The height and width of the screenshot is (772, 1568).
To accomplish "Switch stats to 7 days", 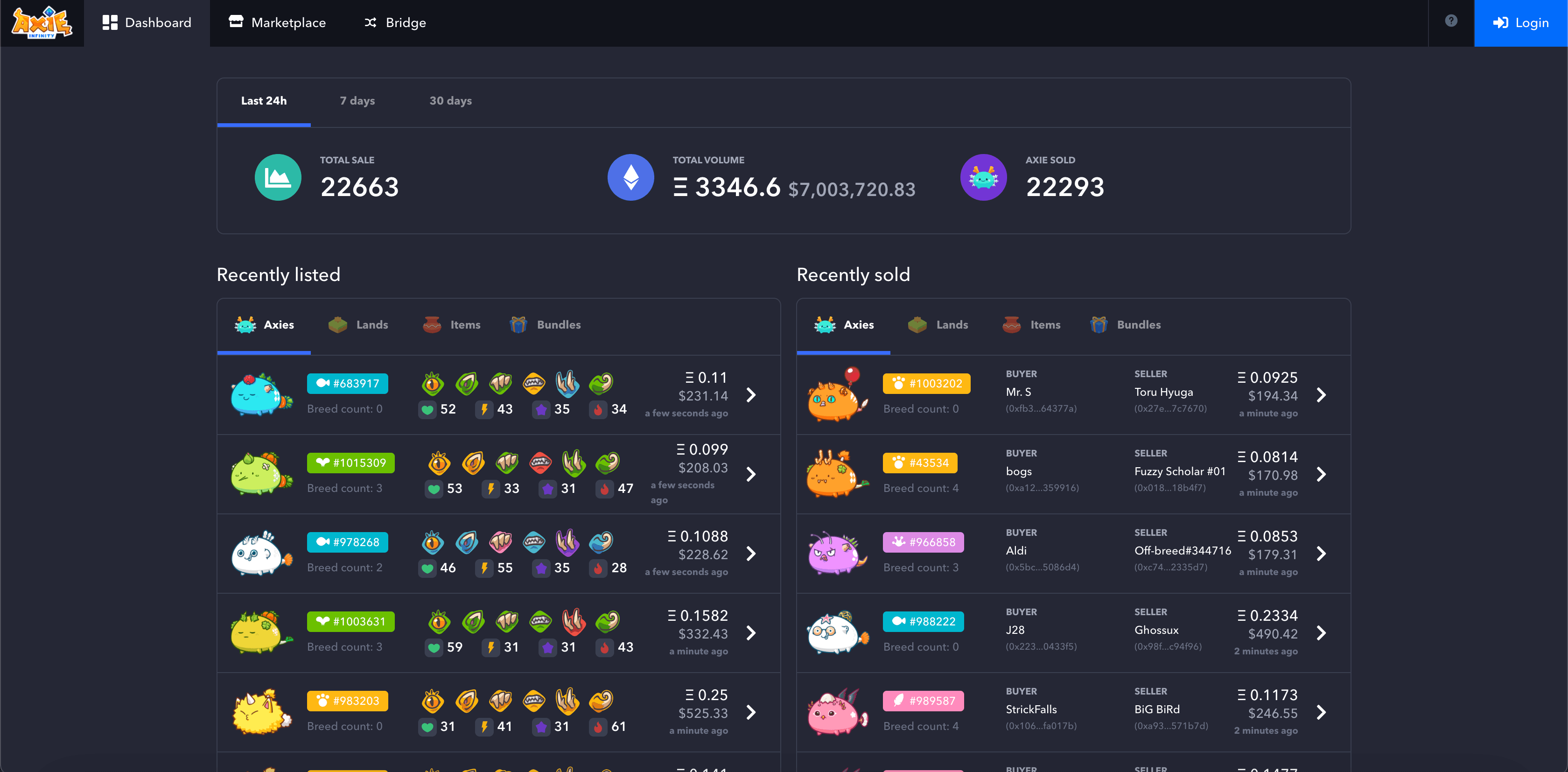I will point(357,101).
